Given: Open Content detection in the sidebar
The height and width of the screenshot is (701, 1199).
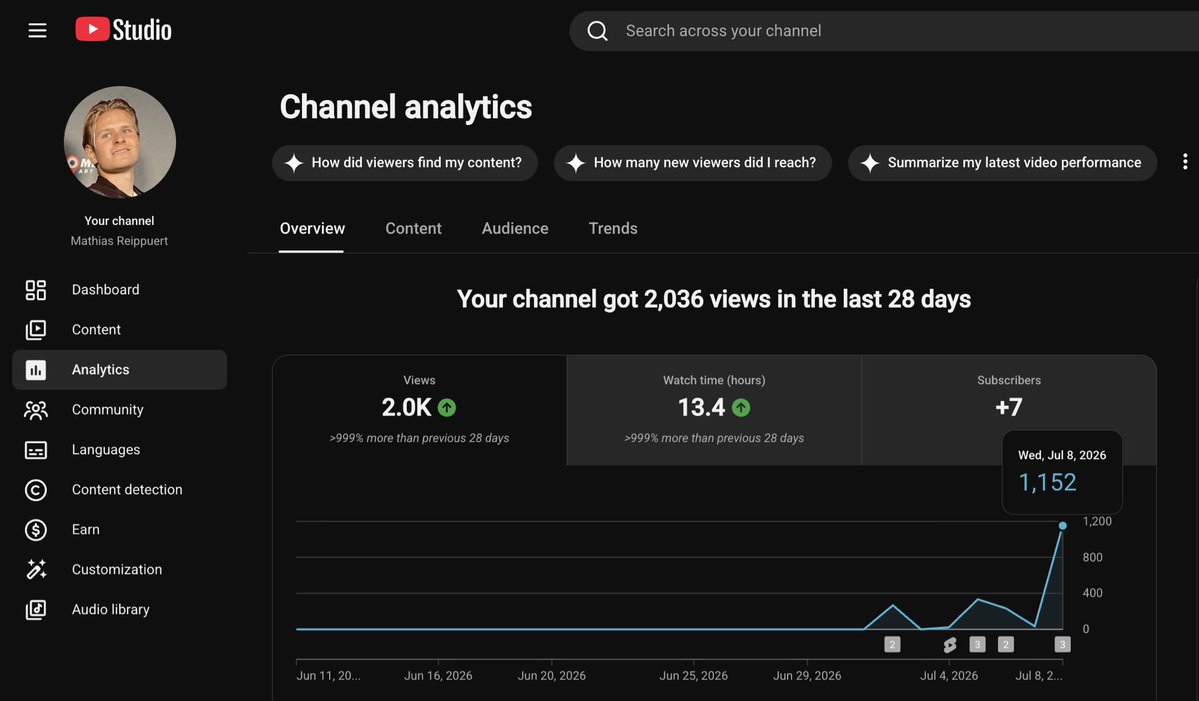Looking at the screenshot, I should pyautogui.click(x=119, y=490).
